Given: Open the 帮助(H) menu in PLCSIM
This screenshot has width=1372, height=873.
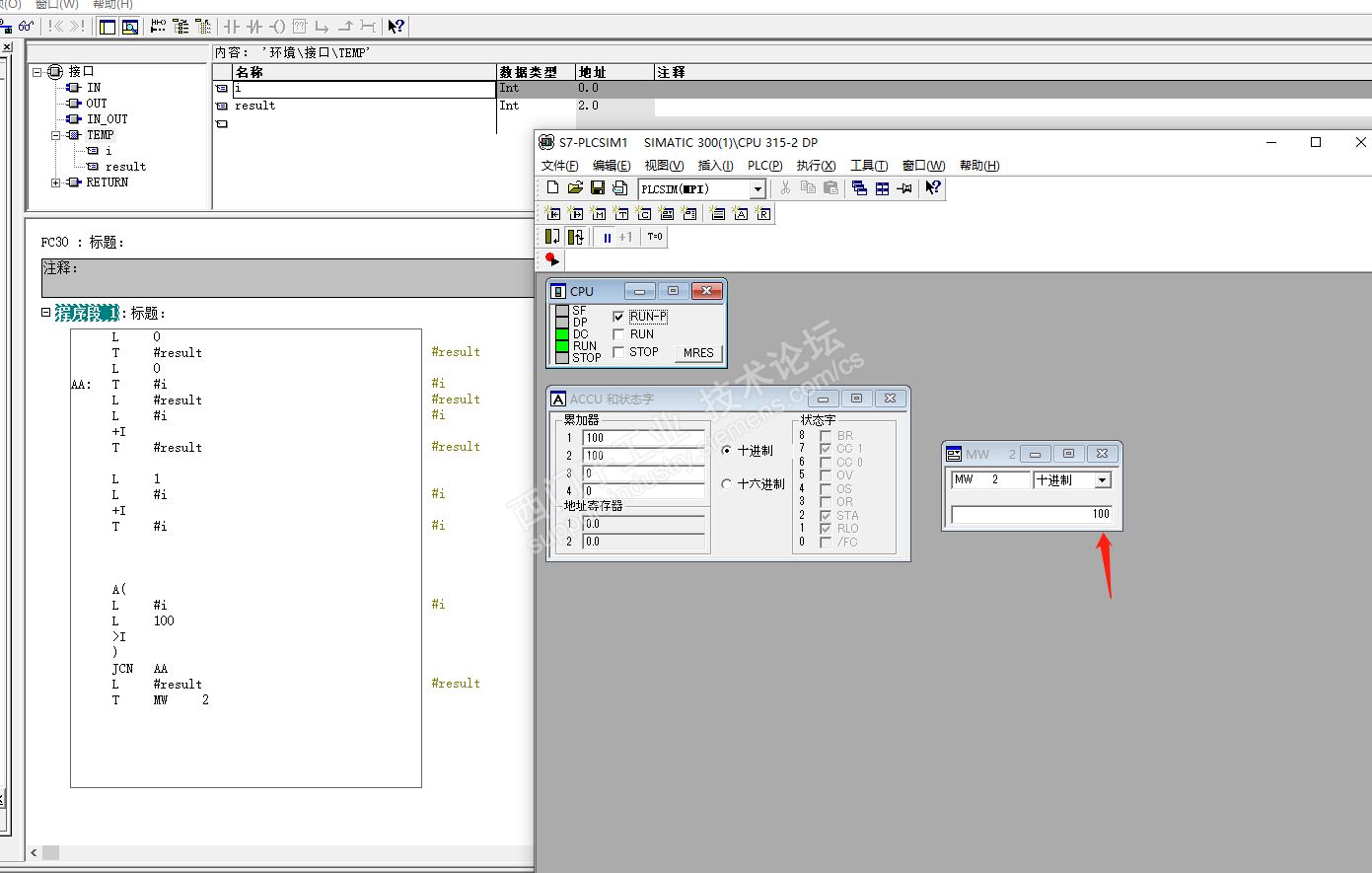Looking at the screenshot, I should click(979, 166).
